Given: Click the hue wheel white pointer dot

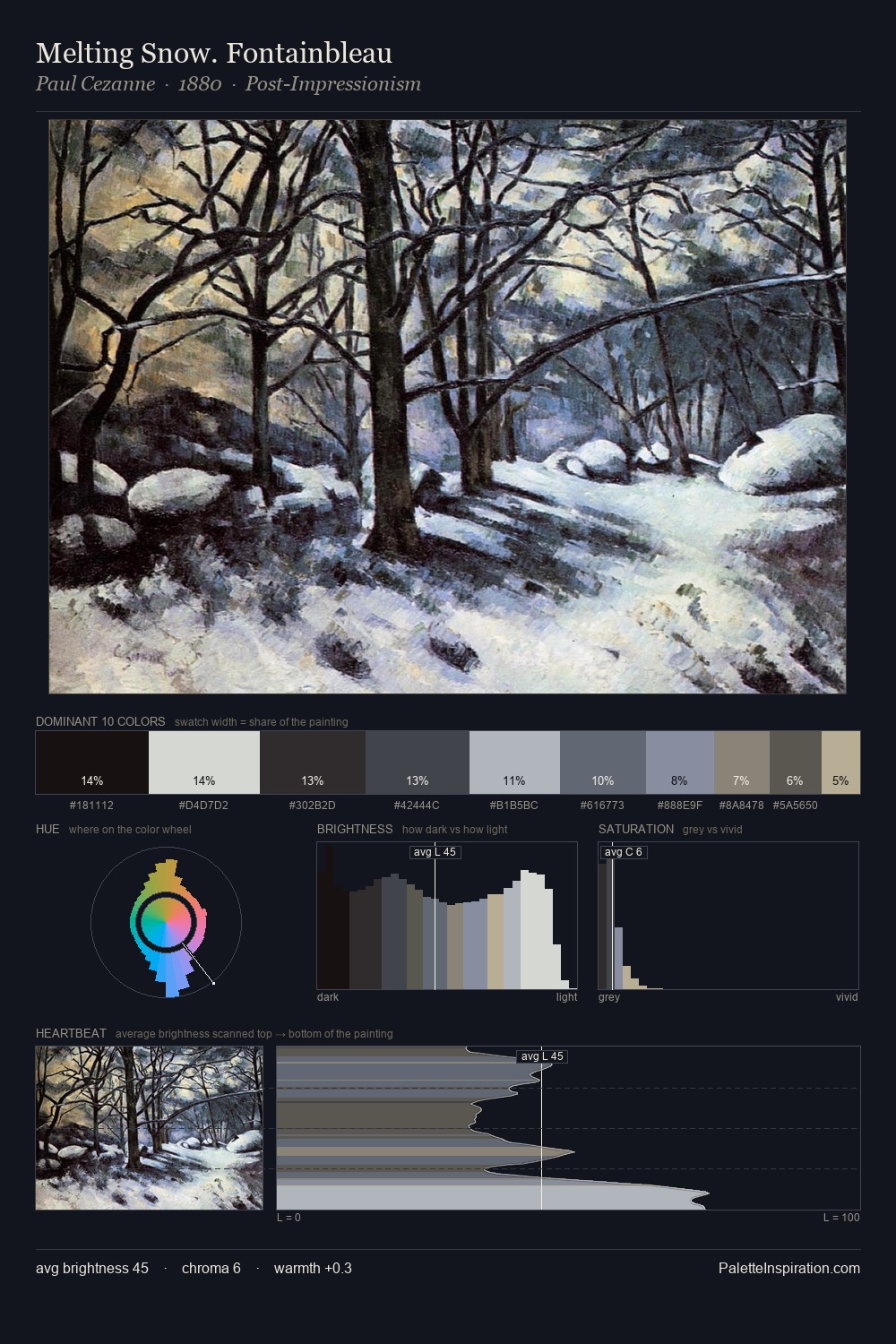Looking at the screenshot, I should click(213, 983).
